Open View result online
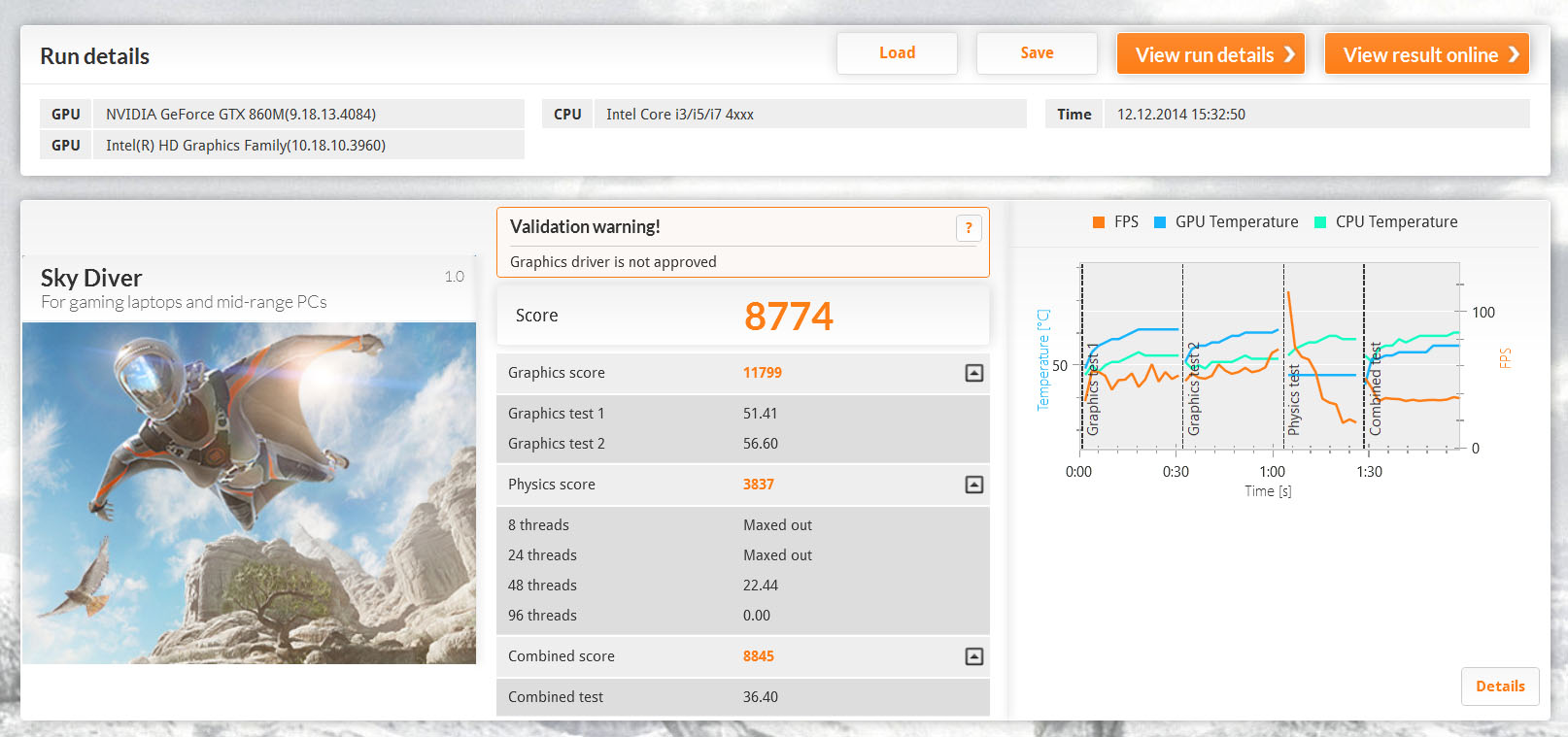This screenshot has height=737, width=1568. (x=1426, y=54)
